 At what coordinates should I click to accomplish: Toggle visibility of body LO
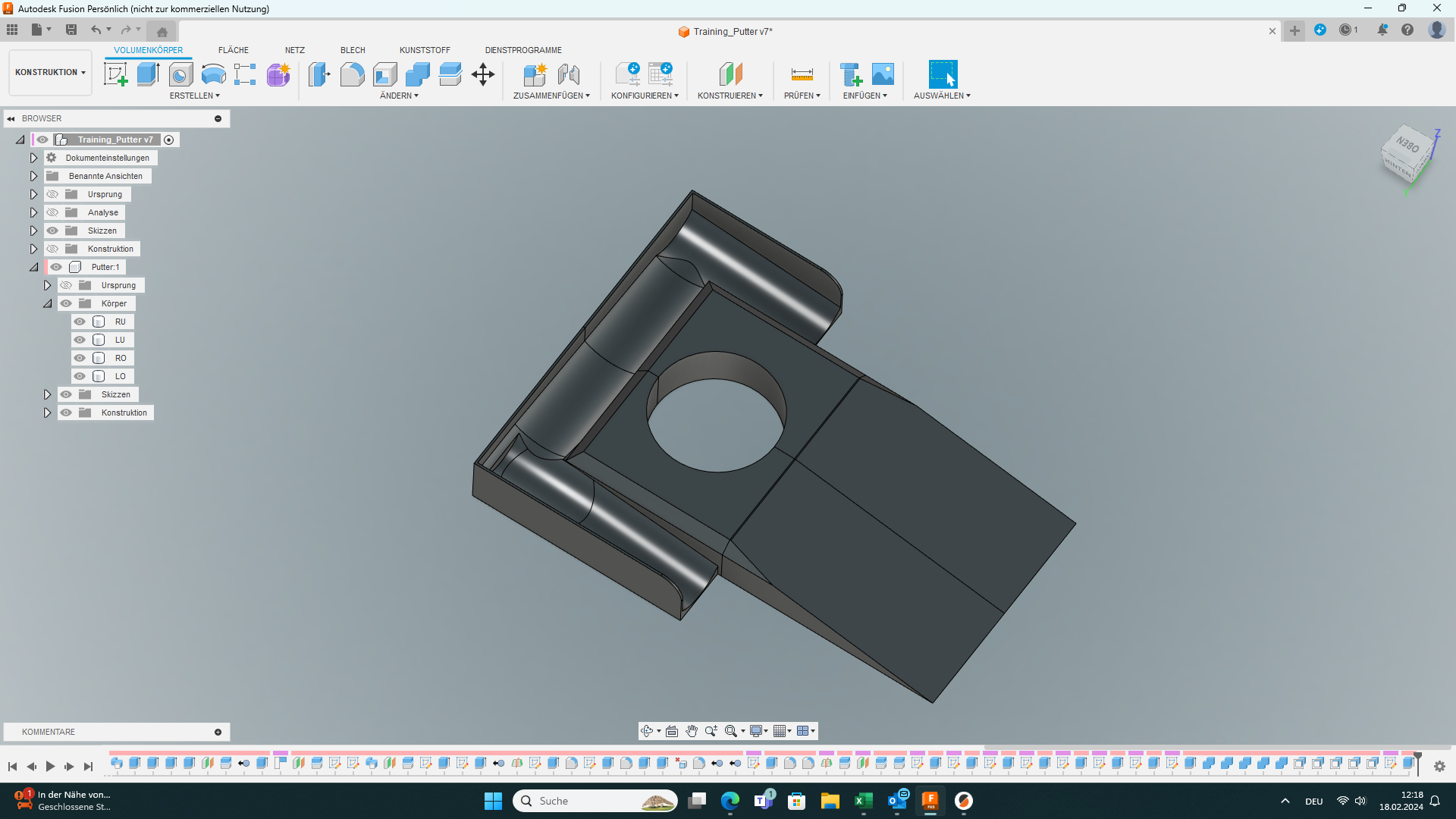(80, 375)
